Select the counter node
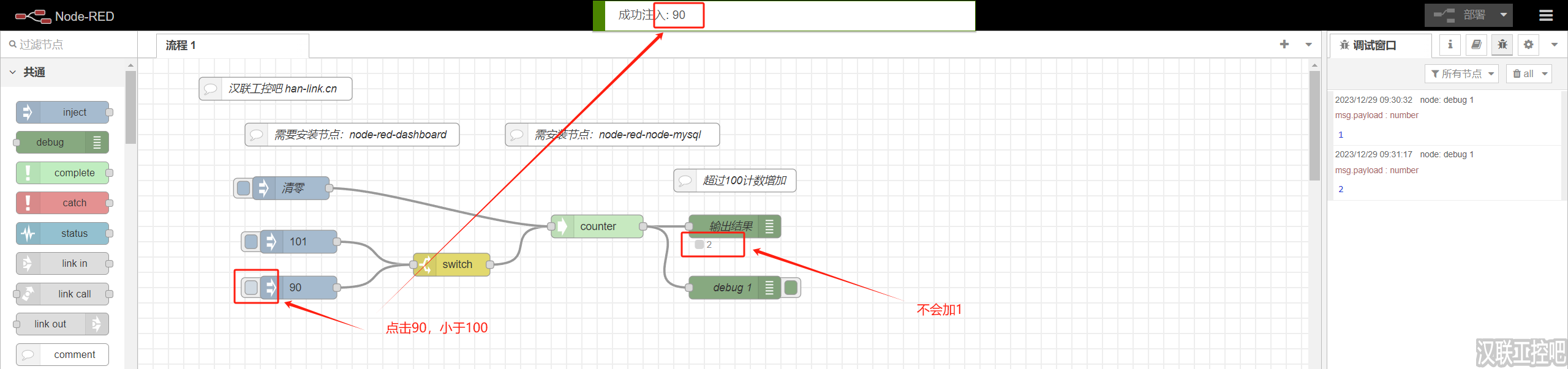 tap(597, 226)
